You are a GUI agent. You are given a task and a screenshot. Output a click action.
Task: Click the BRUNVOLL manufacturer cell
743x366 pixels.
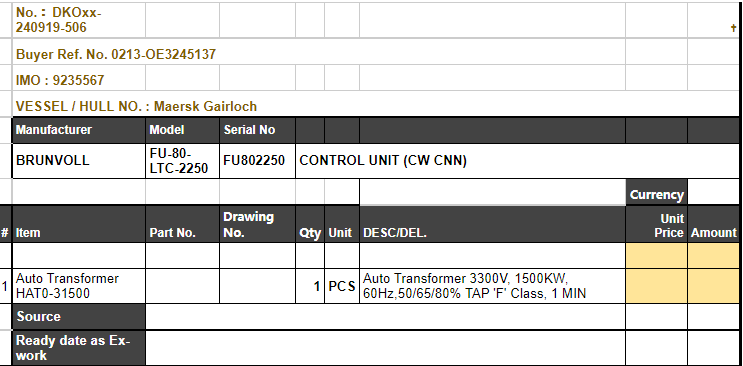[79, 161]
